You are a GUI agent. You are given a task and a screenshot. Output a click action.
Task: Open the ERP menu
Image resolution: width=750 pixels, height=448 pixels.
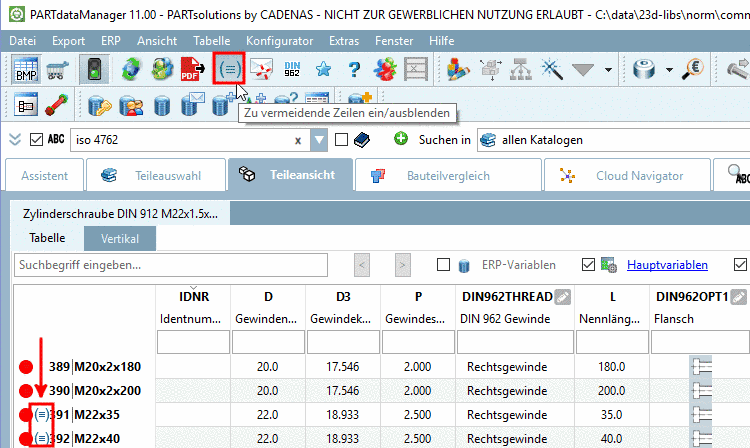(110, 41)
